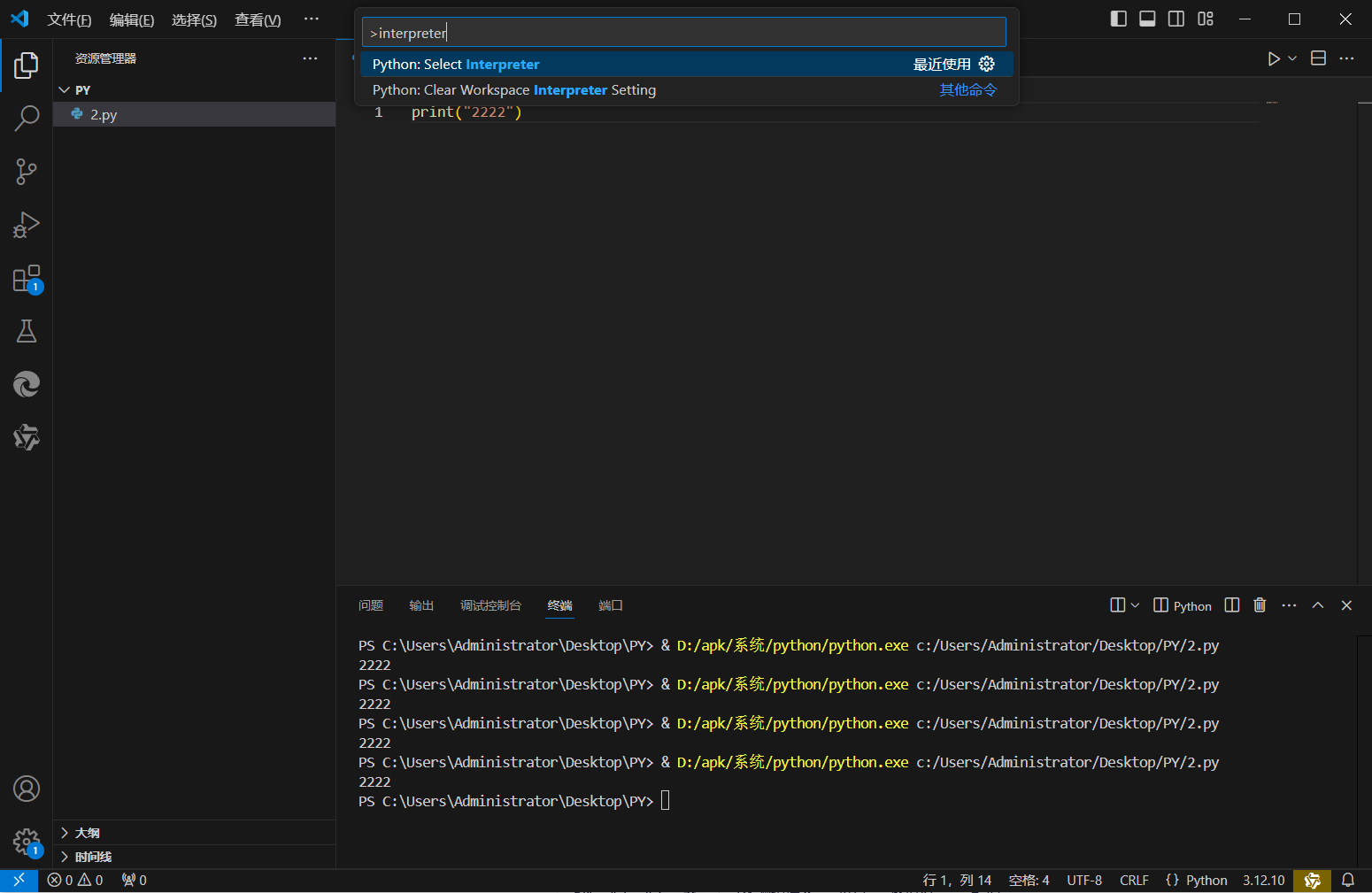This screenshot has width=1372, height=893.
Task: Open the Extensions view
Action: (x=27, y=279)
